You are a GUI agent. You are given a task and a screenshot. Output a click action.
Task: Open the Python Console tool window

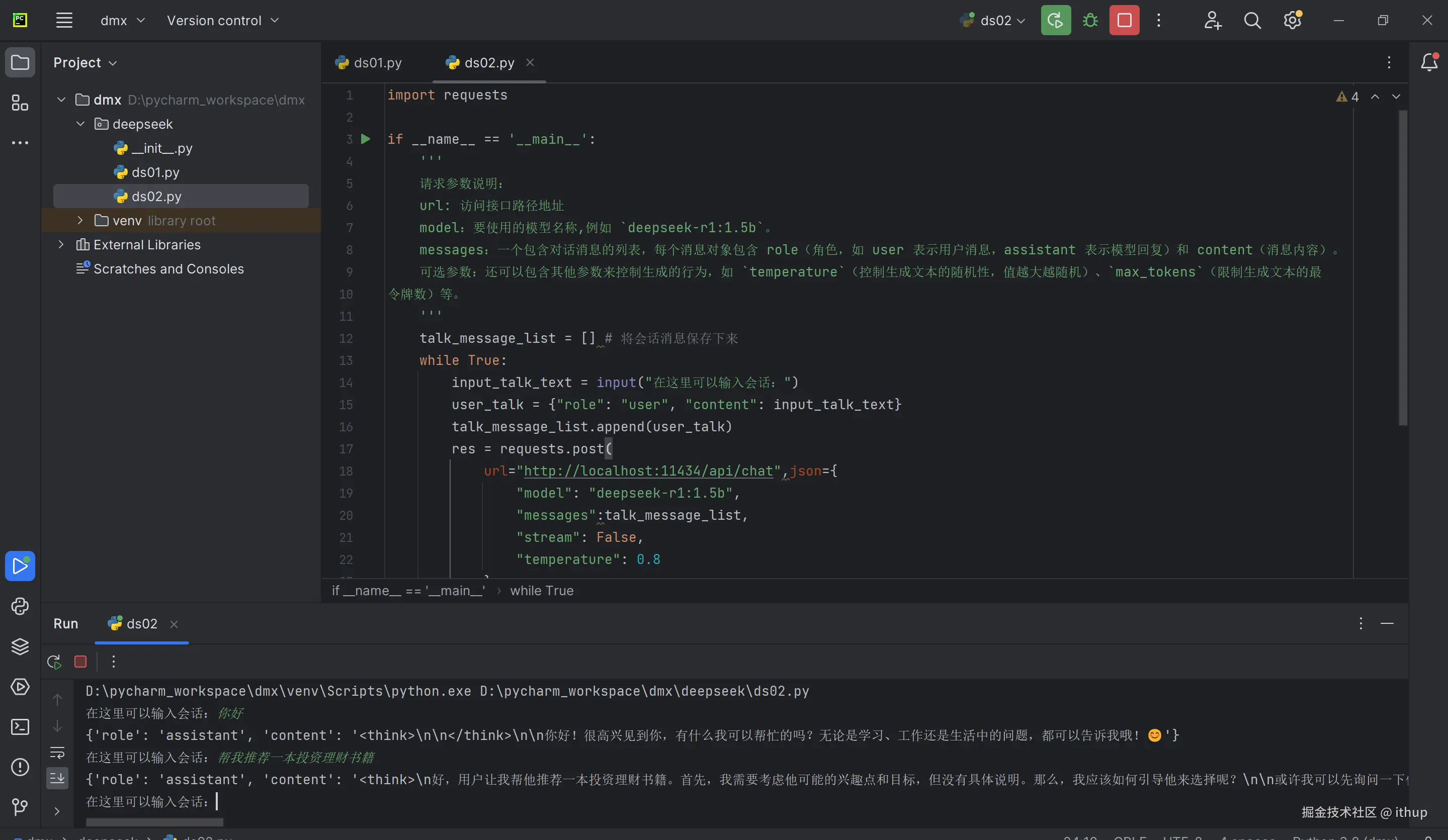click(20, 606)
